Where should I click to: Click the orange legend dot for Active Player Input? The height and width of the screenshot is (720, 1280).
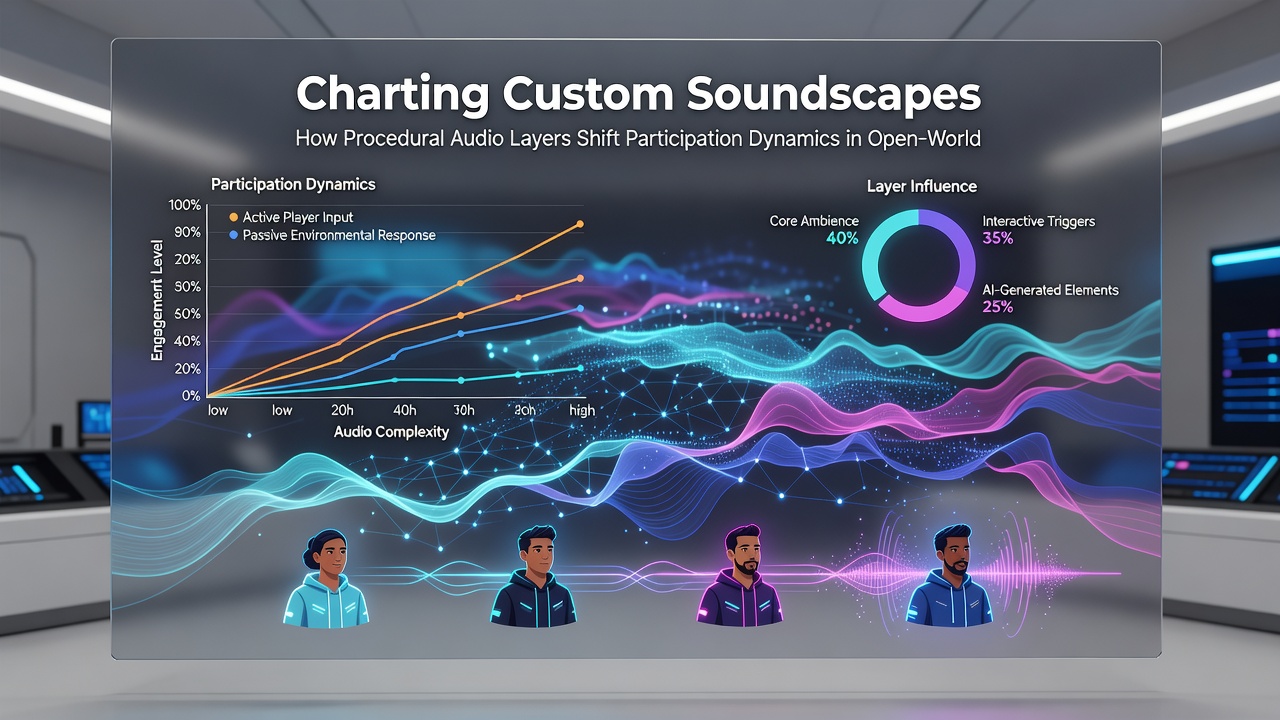[x=233, y=217]
